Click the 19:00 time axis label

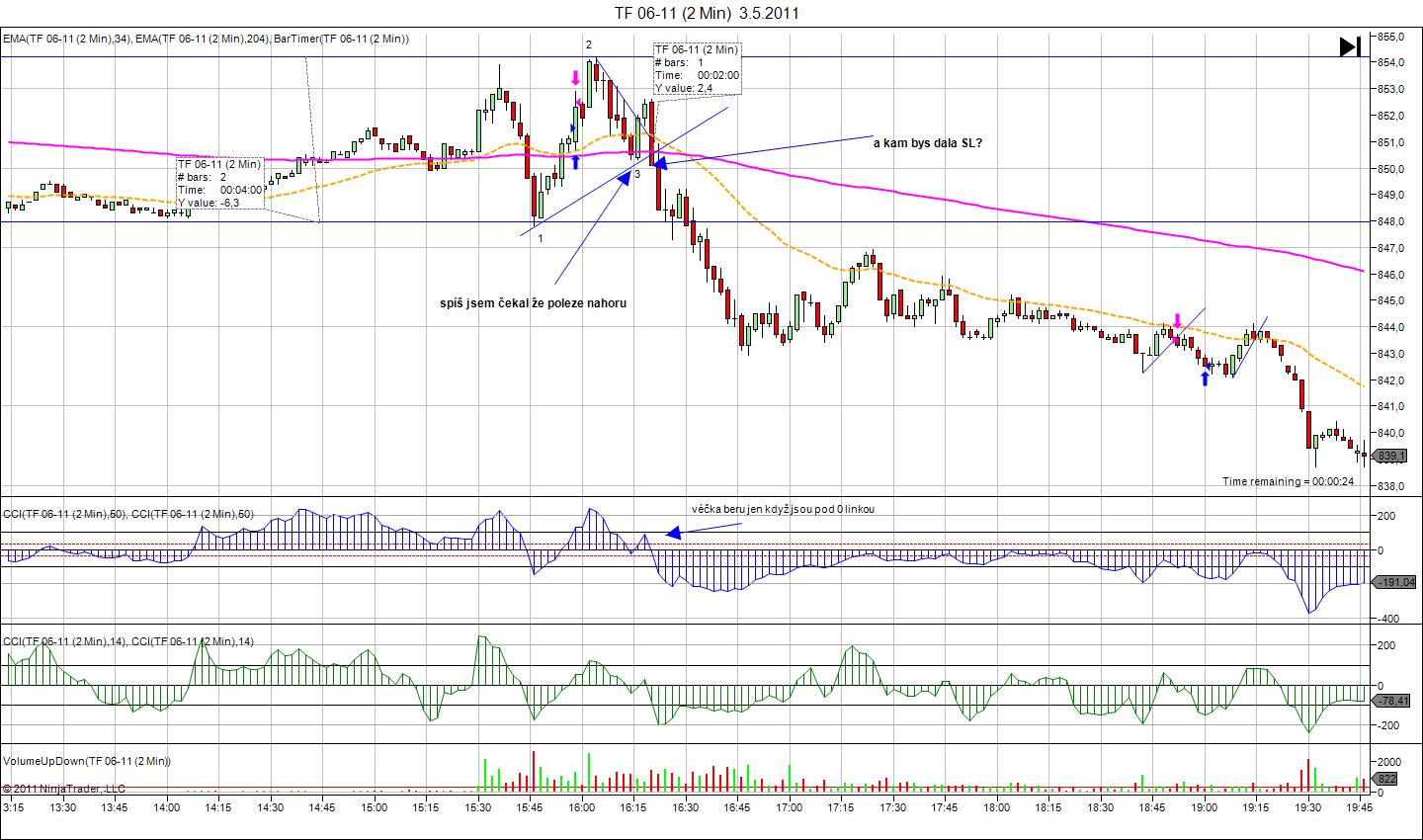click(1204, 807)
